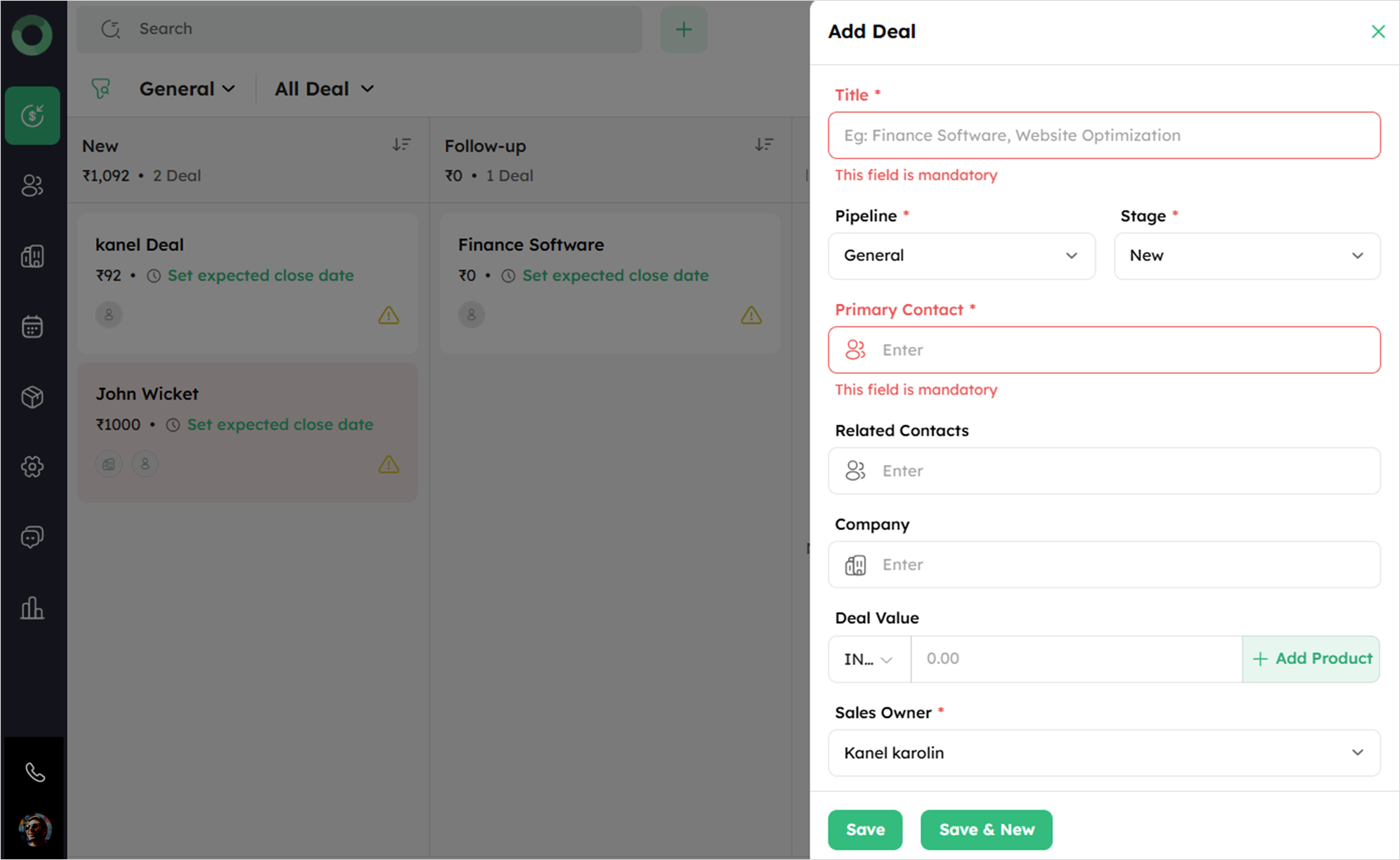Click the filter icon beside General
Screen dimensions: 1400x860
pyautogui.click(x=101, y=89)
